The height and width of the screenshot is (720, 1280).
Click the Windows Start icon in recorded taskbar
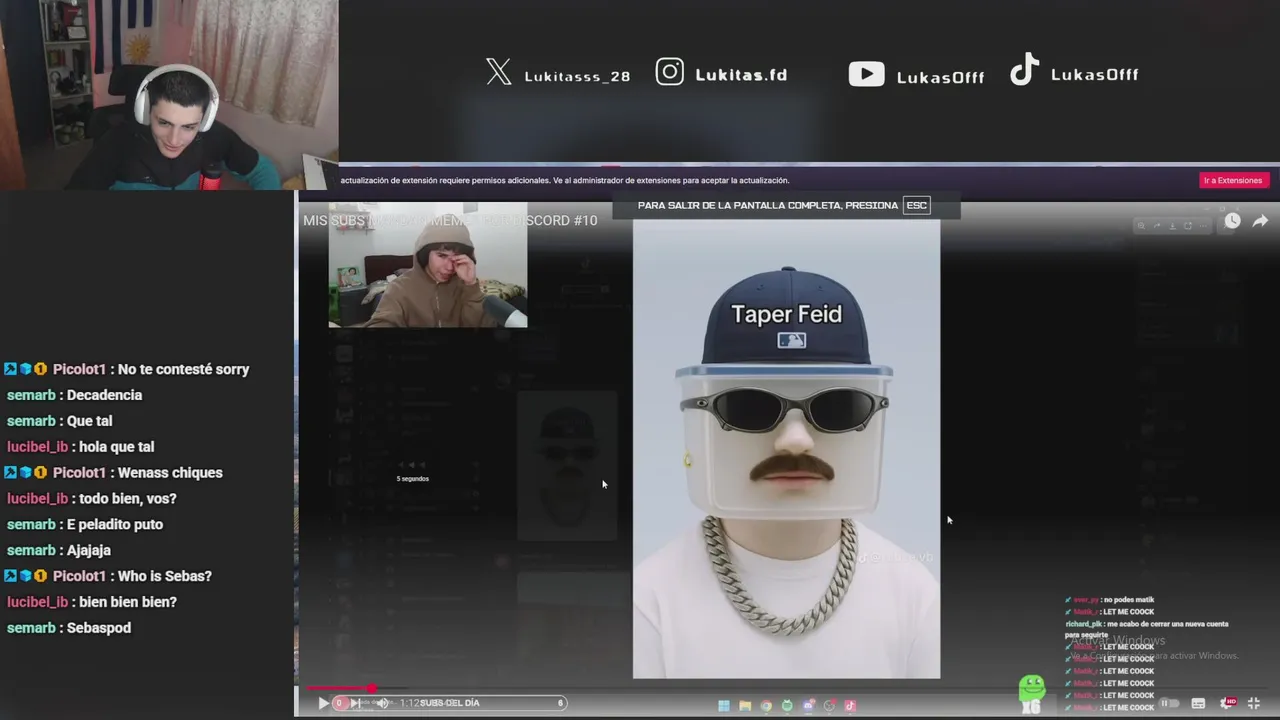pos(724,705)
